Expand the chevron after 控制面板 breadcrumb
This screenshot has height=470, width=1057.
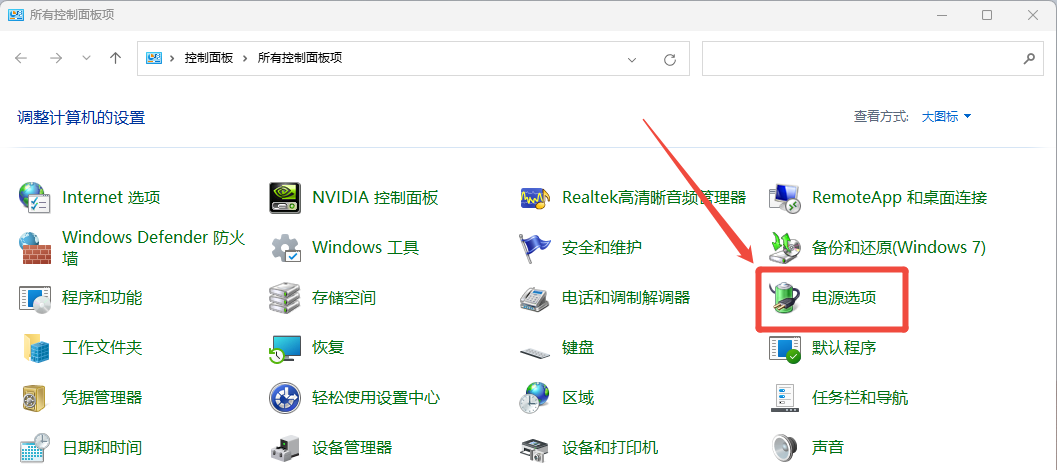tap(245, 59)
